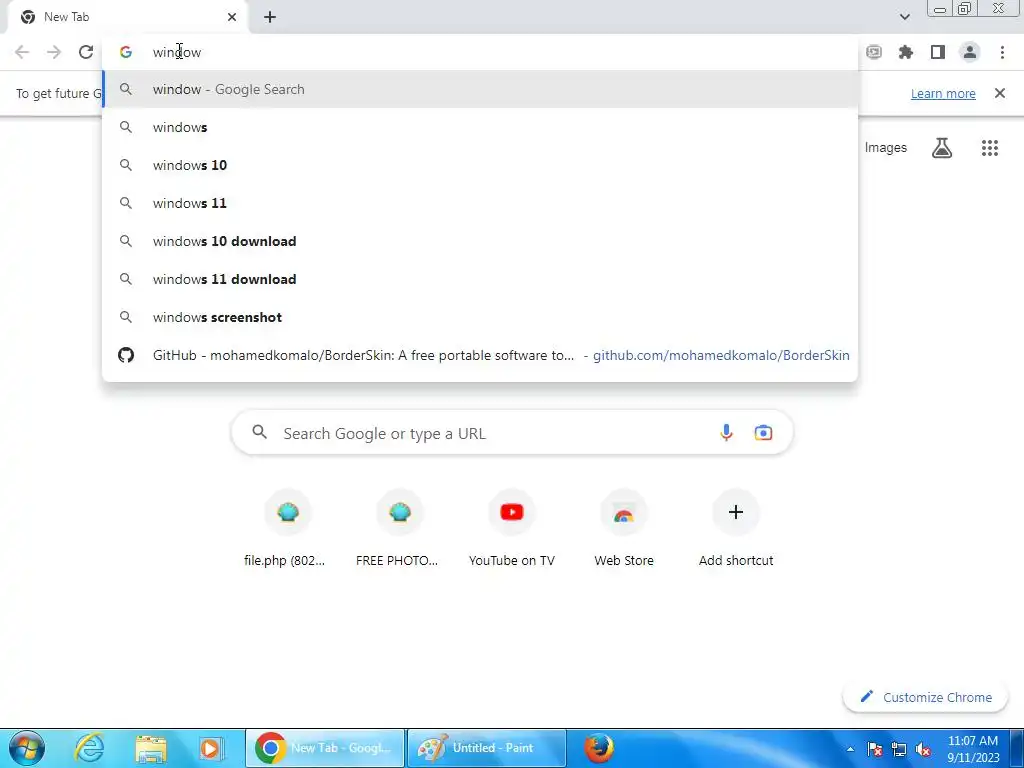Click the browser back arrow
The height and width of the screenshot is (768, 1024).
click(22, 52)
